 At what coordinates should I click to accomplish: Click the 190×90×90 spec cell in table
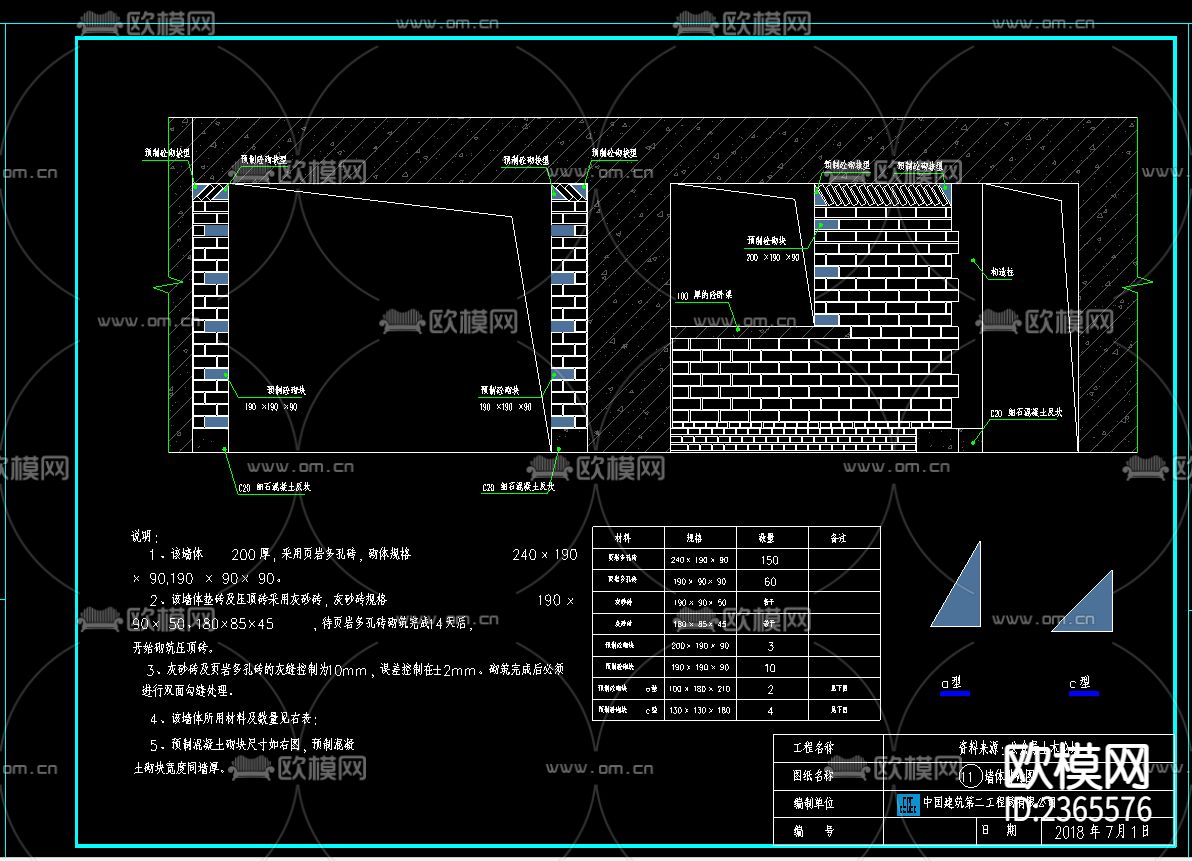click(x=699, y=581)
